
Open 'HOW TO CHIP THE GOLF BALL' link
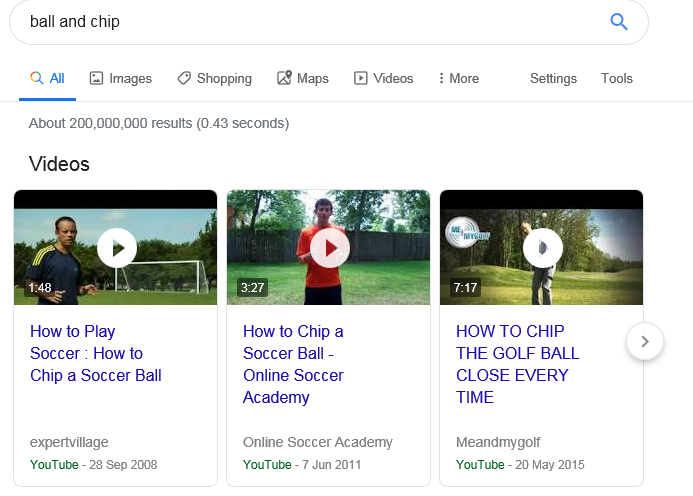(x=518, y=364)
